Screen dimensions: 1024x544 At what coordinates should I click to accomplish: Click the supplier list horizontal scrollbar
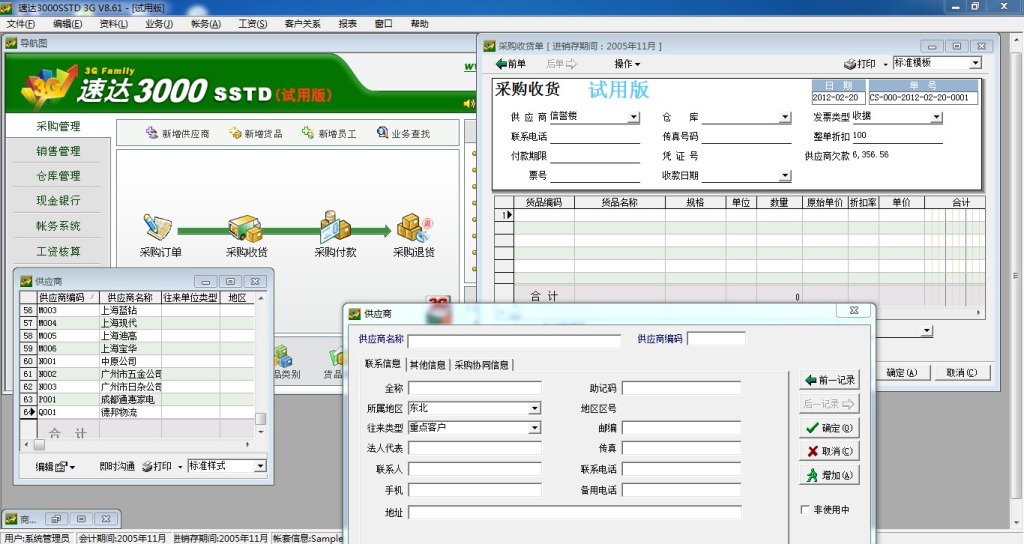pos(137,444)
